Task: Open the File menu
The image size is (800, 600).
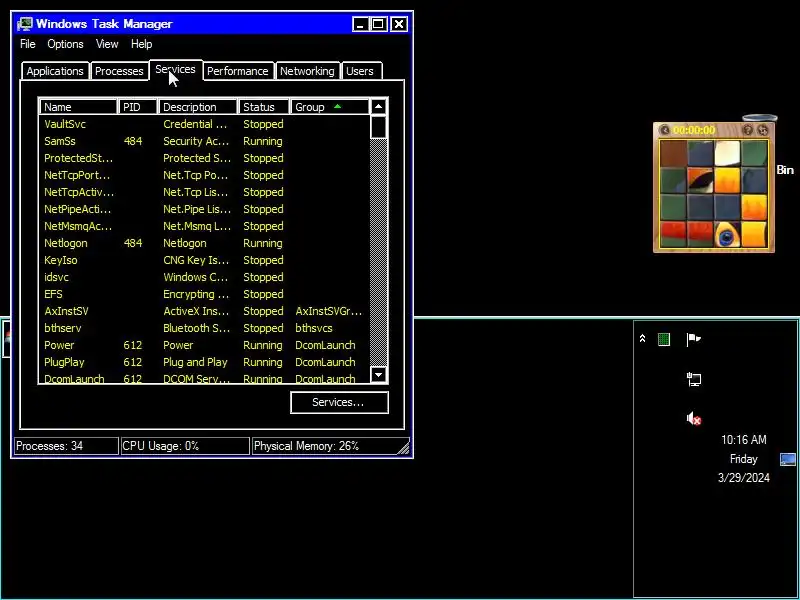Action: point(28,44)
